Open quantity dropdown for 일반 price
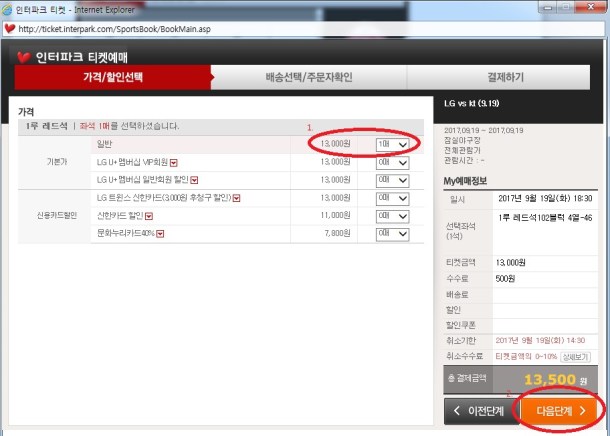Viewport: 610px width, 436px height. click(x=393, y=145)
